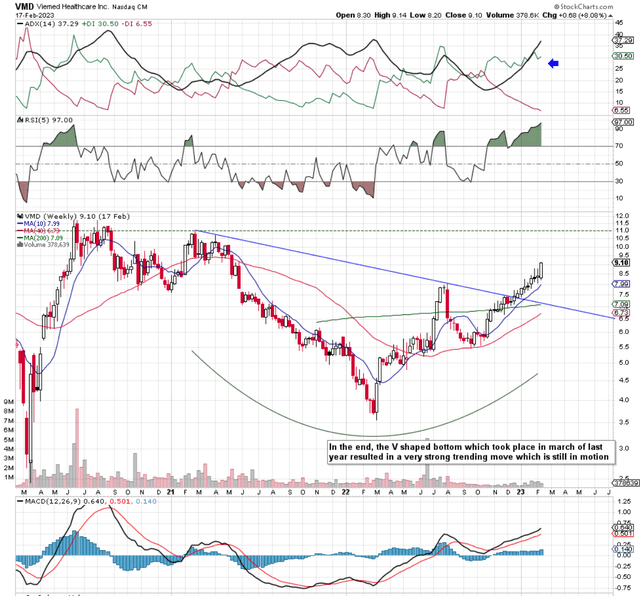Click the 1M volume scale label
This screenshot has width=640, height=596.
click(x=9, y=477)
